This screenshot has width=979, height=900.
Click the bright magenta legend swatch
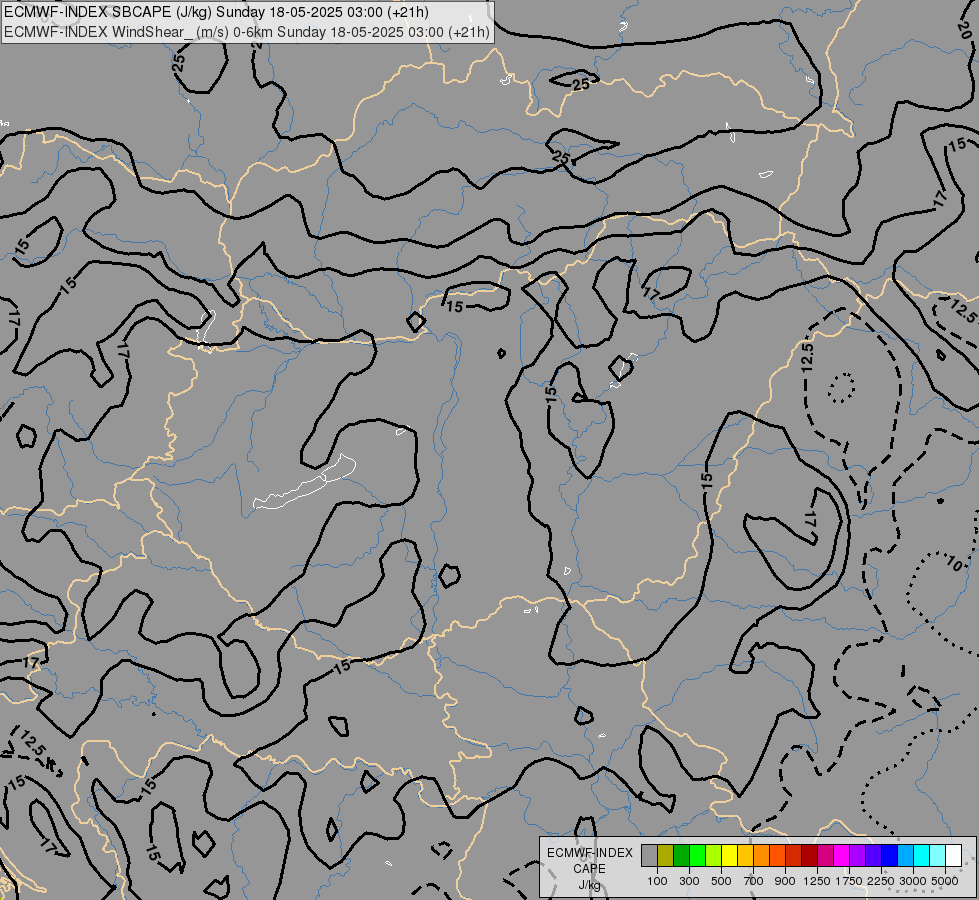[842, 855]
